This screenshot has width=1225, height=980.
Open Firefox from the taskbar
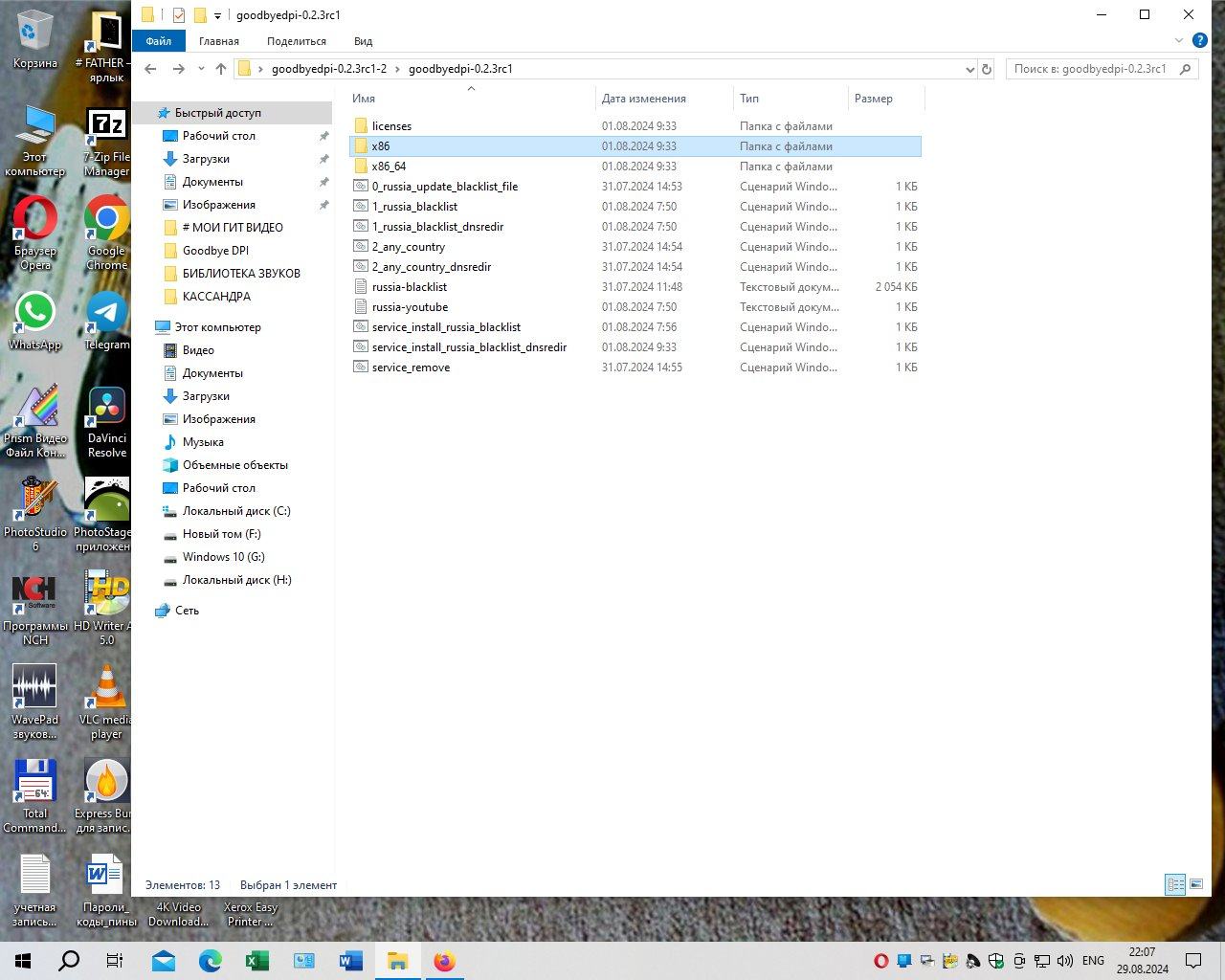pos(444,961)
